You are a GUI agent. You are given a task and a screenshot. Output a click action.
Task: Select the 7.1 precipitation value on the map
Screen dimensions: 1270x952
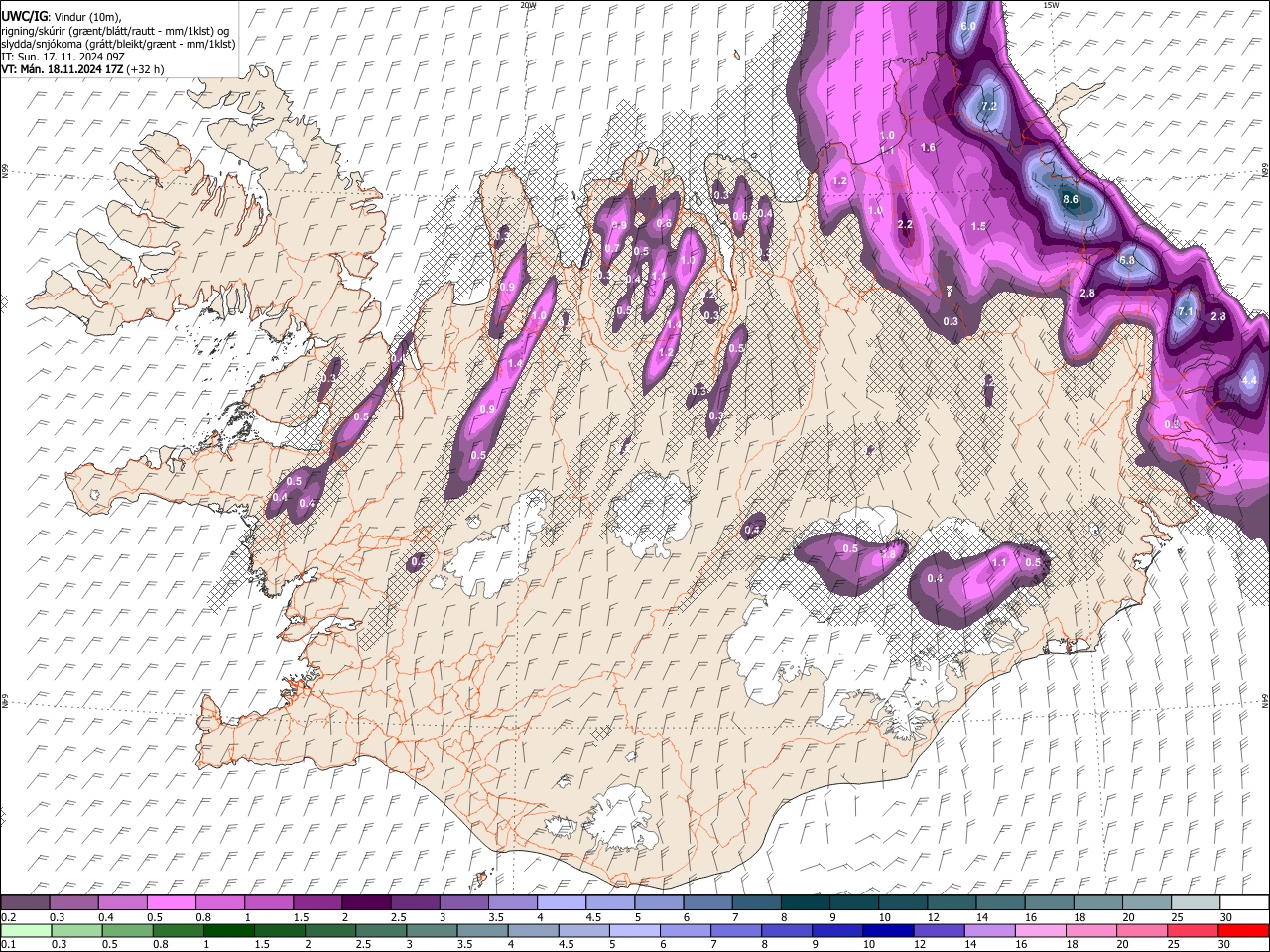click(x=1185, y=311)
